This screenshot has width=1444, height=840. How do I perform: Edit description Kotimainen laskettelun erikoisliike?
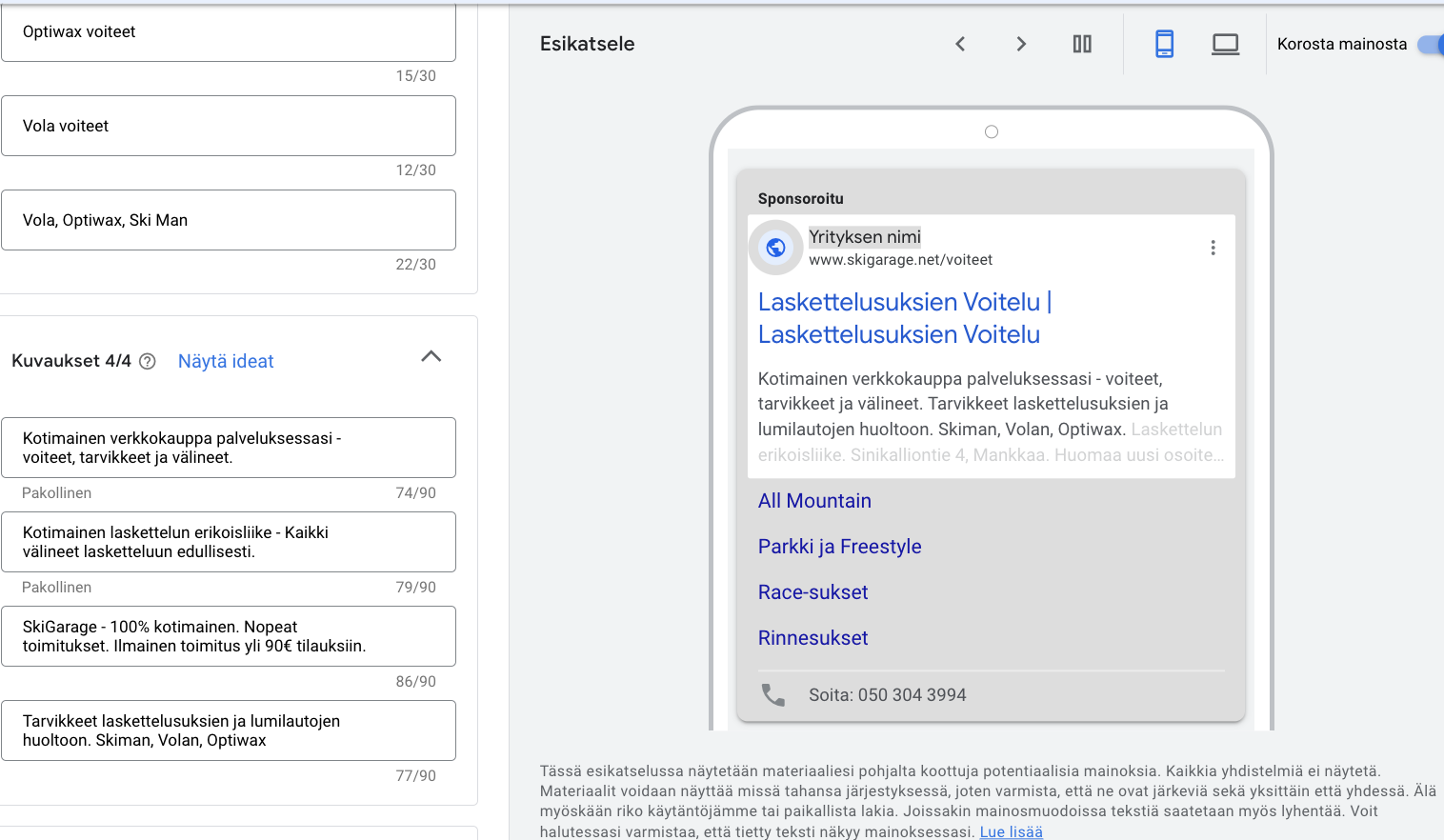click(229, 542)
